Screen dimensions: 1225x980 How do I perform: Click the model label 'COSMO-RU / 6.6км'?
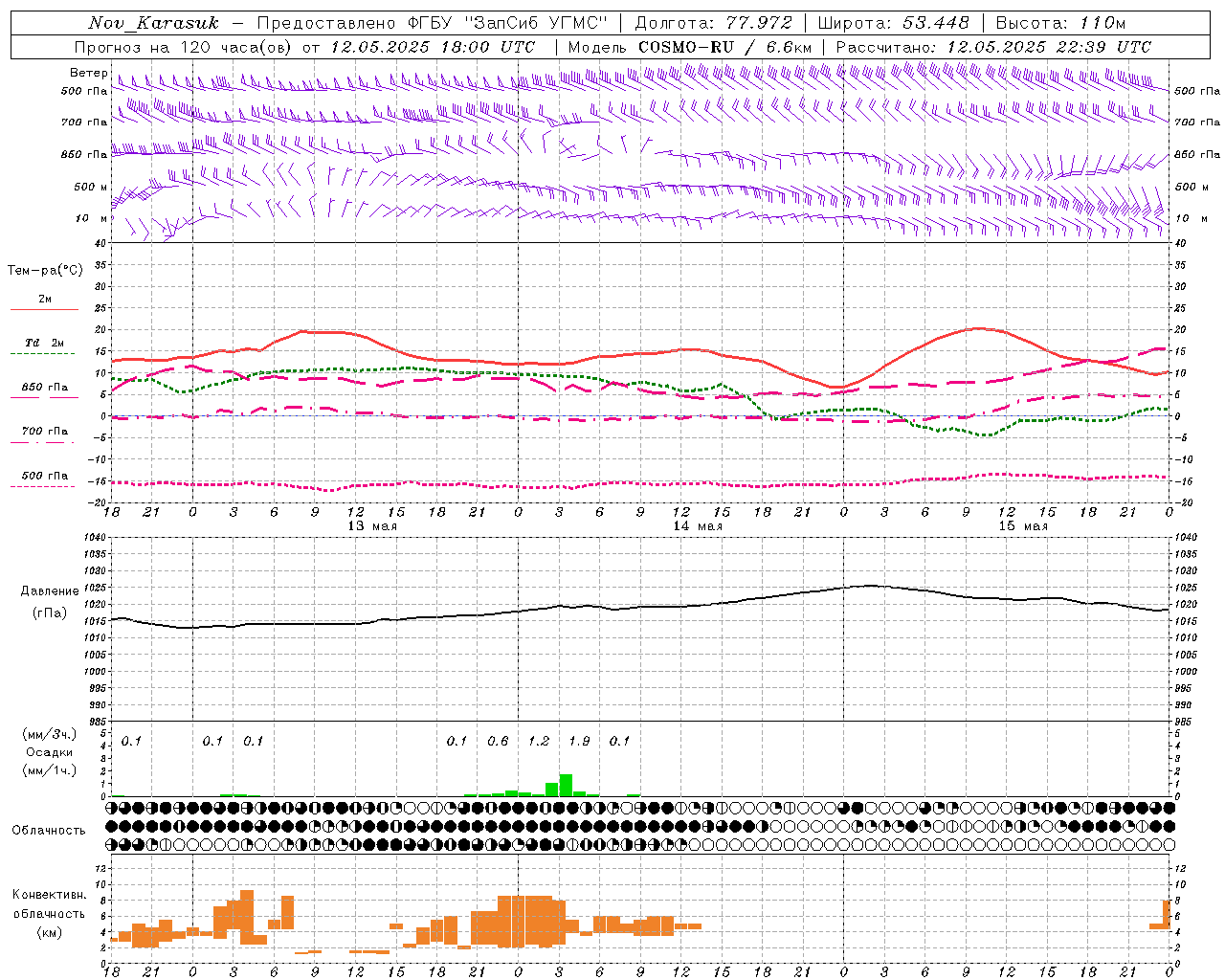click(725, 47)
